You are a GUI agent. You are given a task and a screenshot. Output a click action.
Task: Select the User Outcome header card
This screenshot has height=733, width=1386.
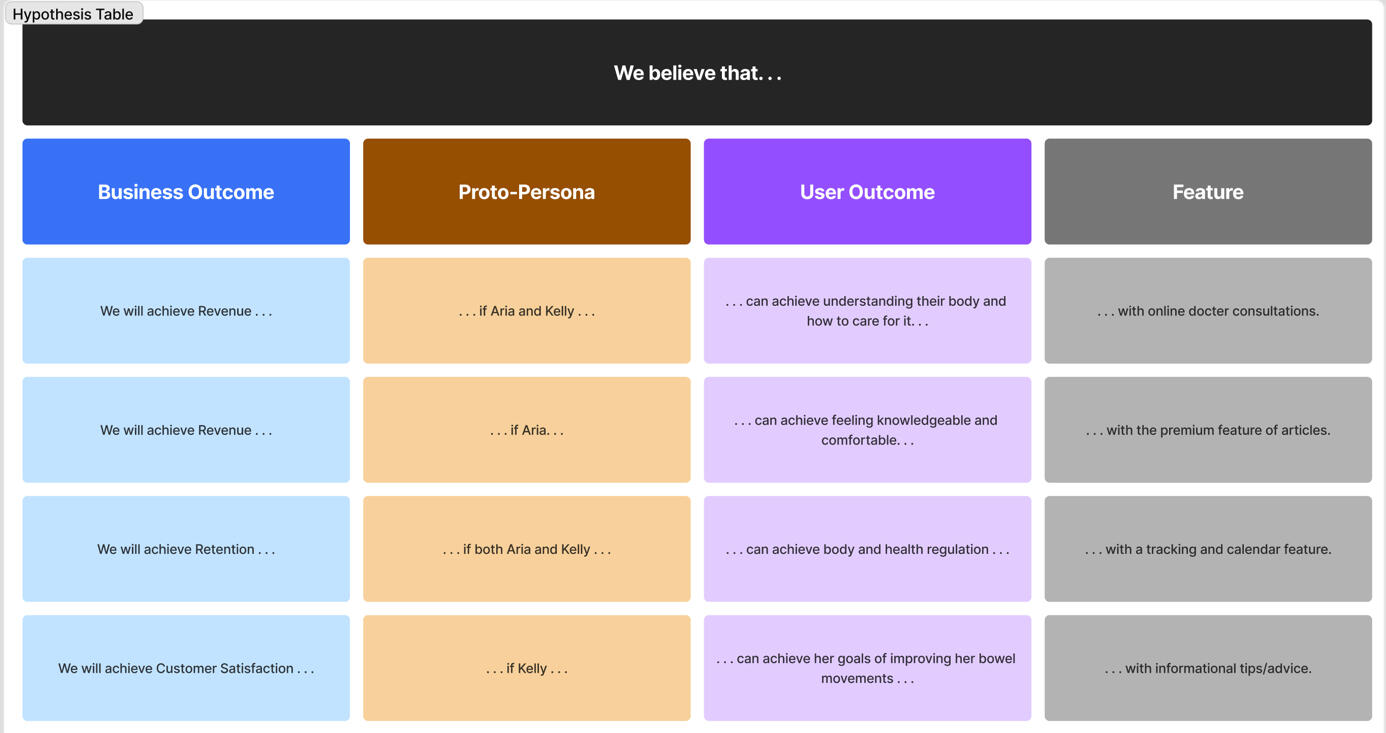click(867, 192)
